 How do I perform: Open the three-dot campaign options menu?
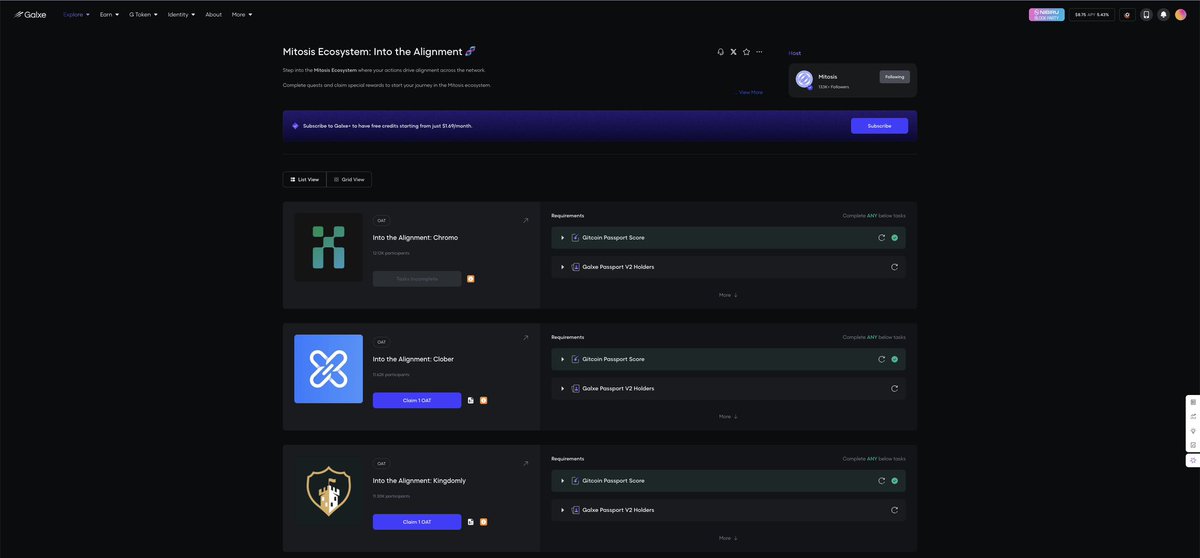[759, 51]
